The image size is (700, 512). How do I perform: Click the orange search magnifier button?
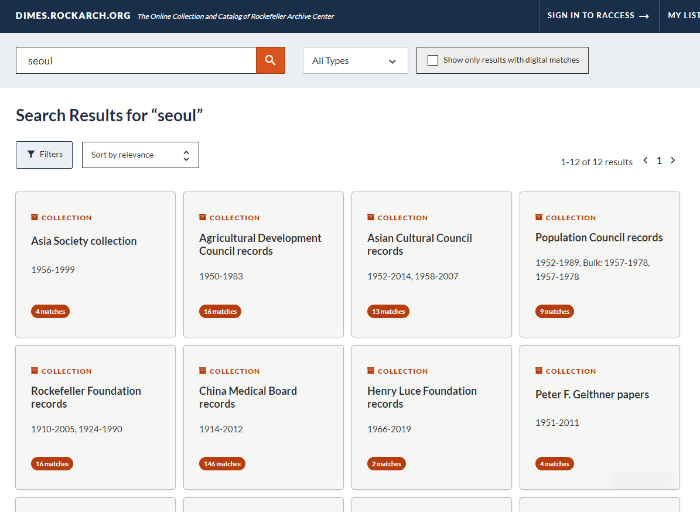click(x=270, y=60)
